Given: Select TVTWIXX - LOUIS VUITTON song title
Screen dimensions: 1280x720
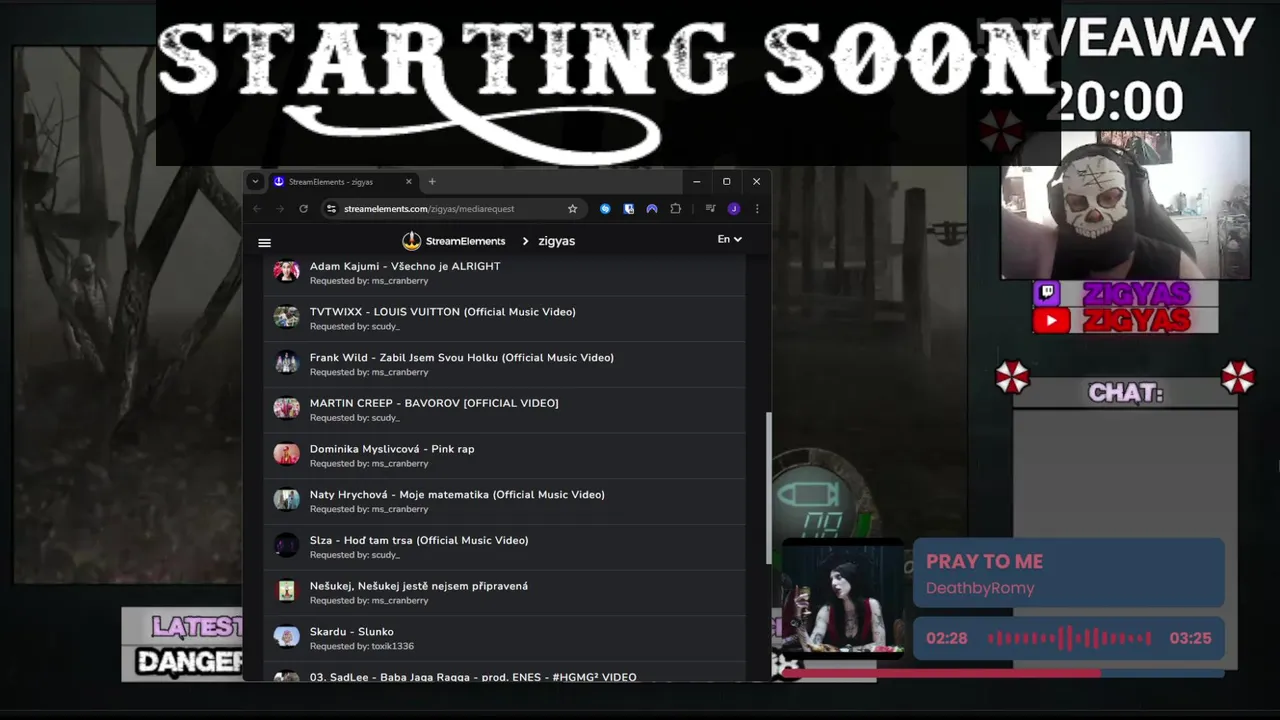Looking at the screenshot, I should click(443, 312).
